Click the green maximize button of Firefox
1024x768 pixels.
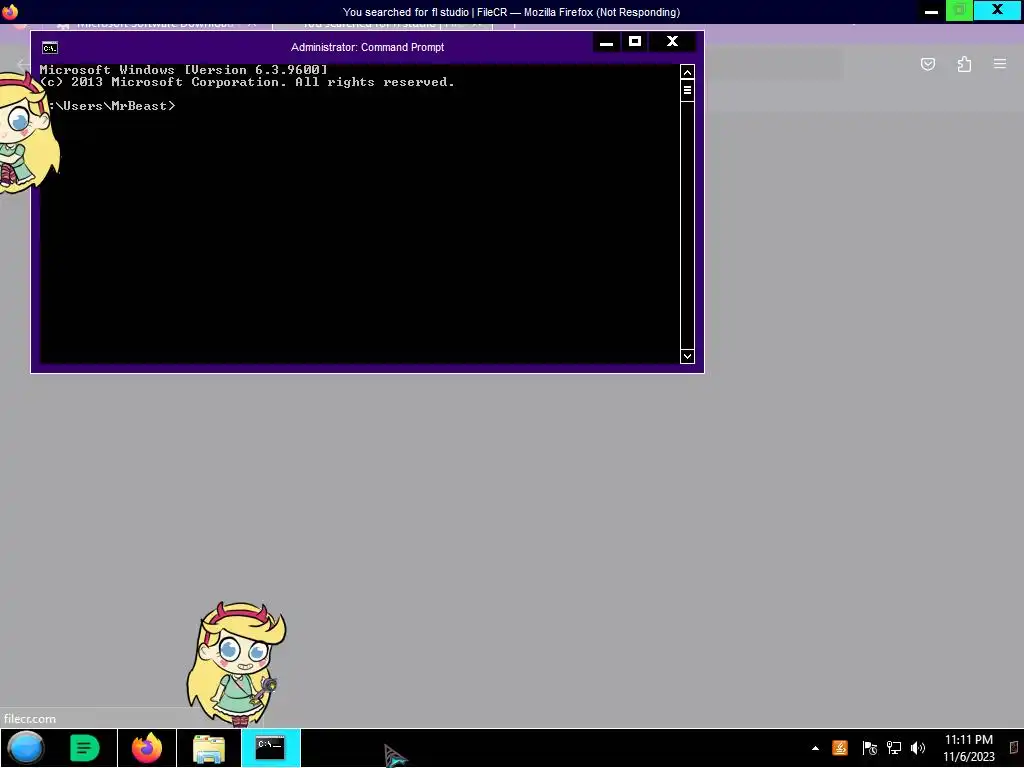click(959, 11)
